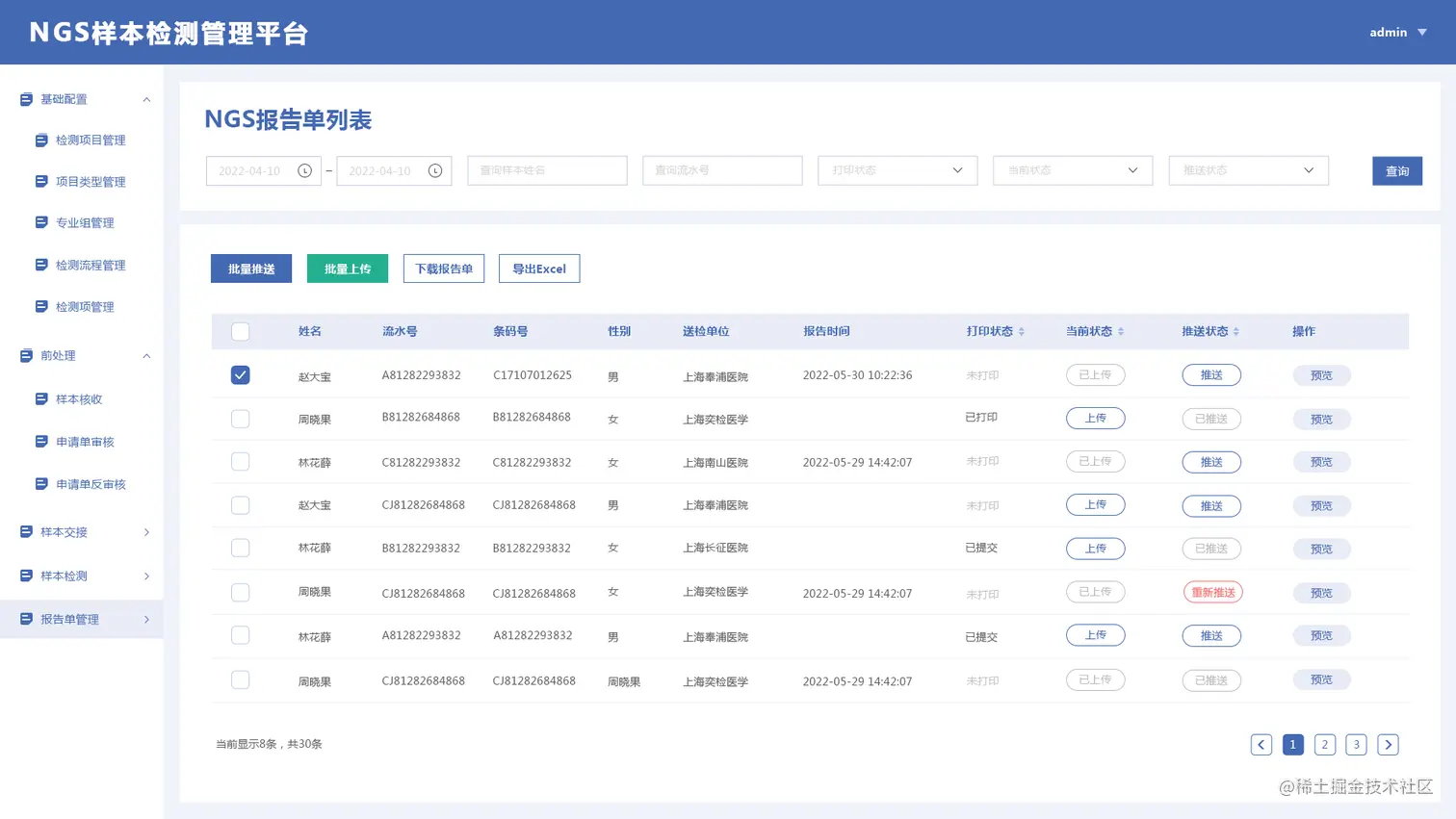Open the 申请单审核 menu item
This screenshot has width=1456, height=819.
pyautogui.click(x=85, y=442)
